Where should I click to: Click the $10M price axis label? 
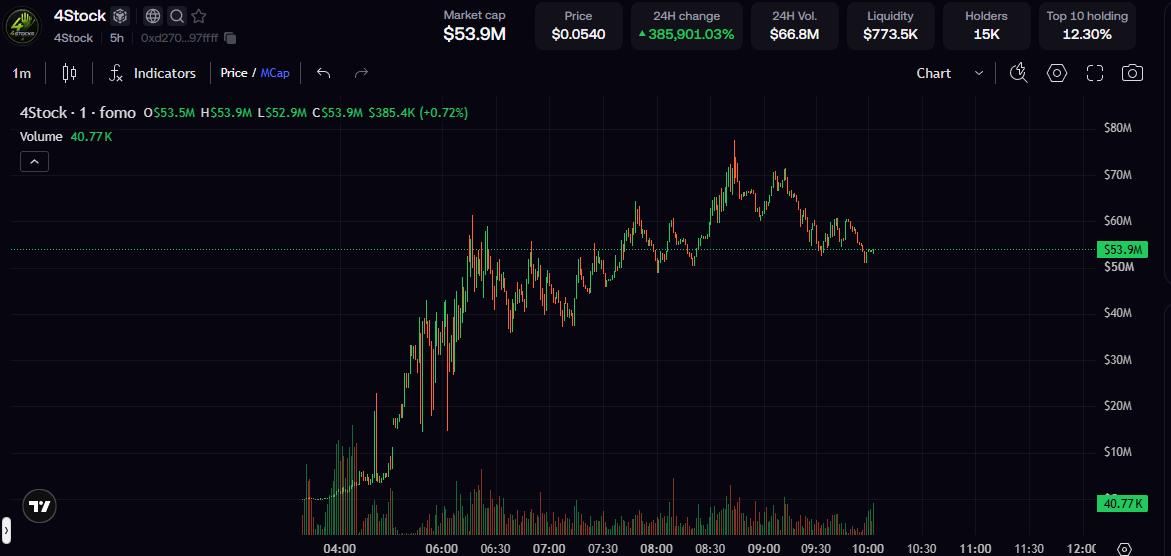pos(1118,452)
